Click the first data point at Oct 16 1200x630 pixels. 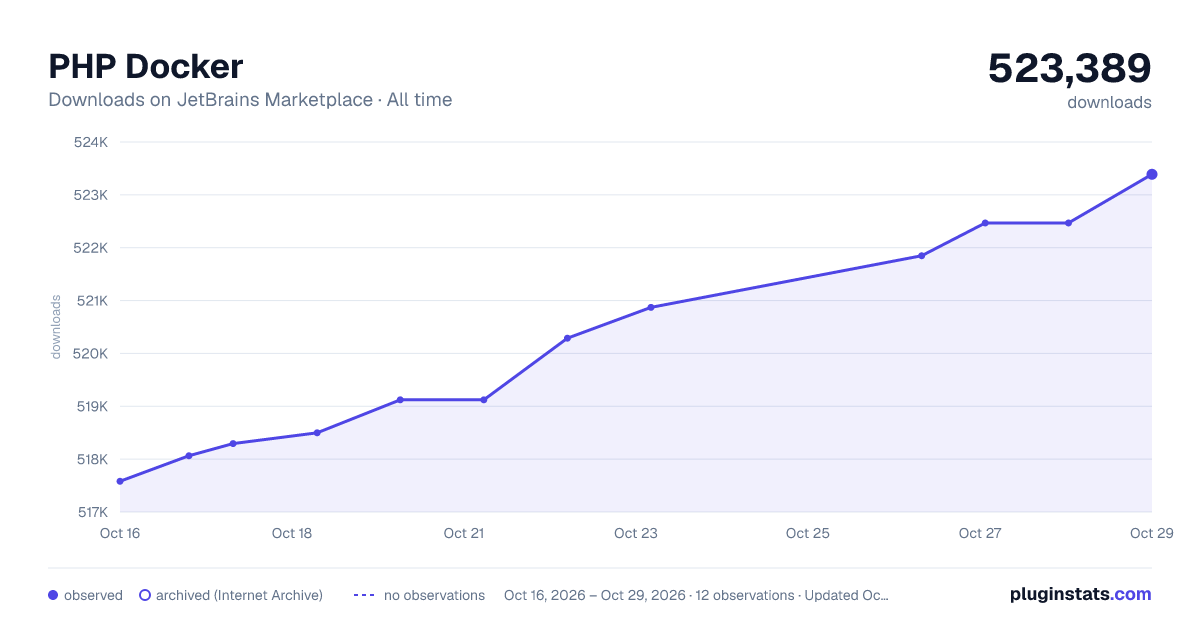pos(120,481)
